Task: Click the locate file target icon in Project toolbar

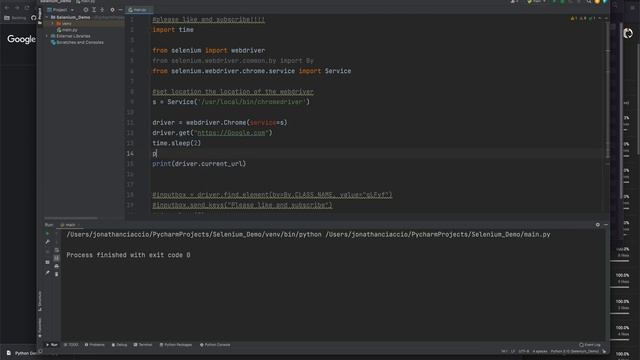Action: pos(86,10)
